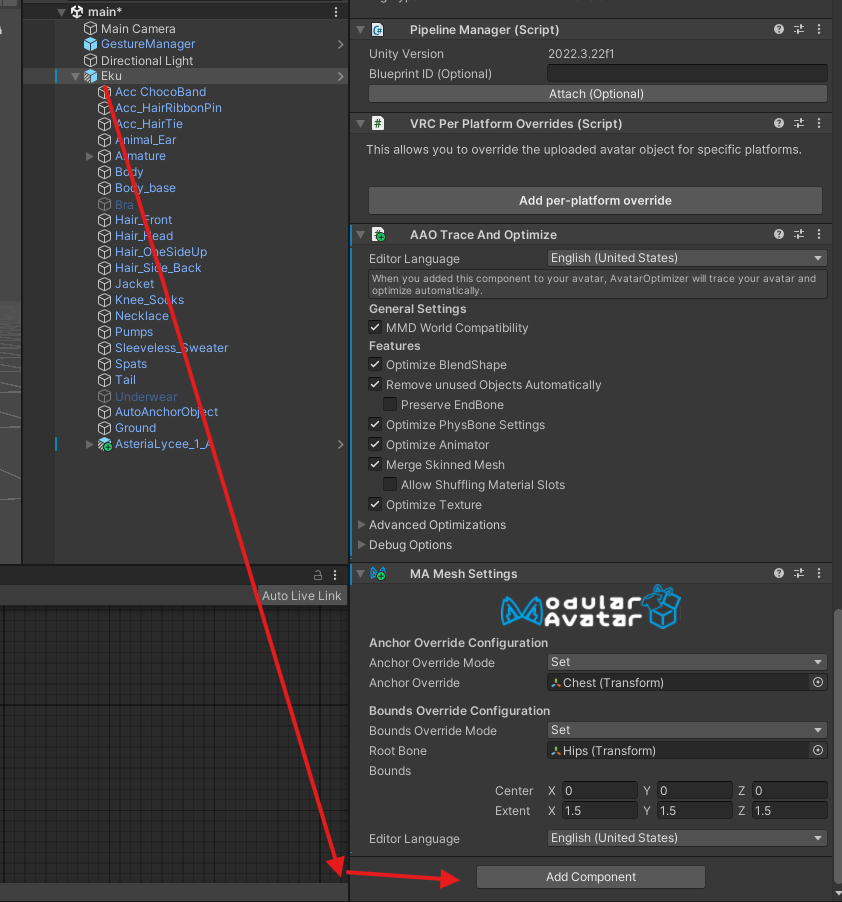The image size is (842, 902).
Task: Expand the Armature object in hierarchy
Action: click(90, 156)
